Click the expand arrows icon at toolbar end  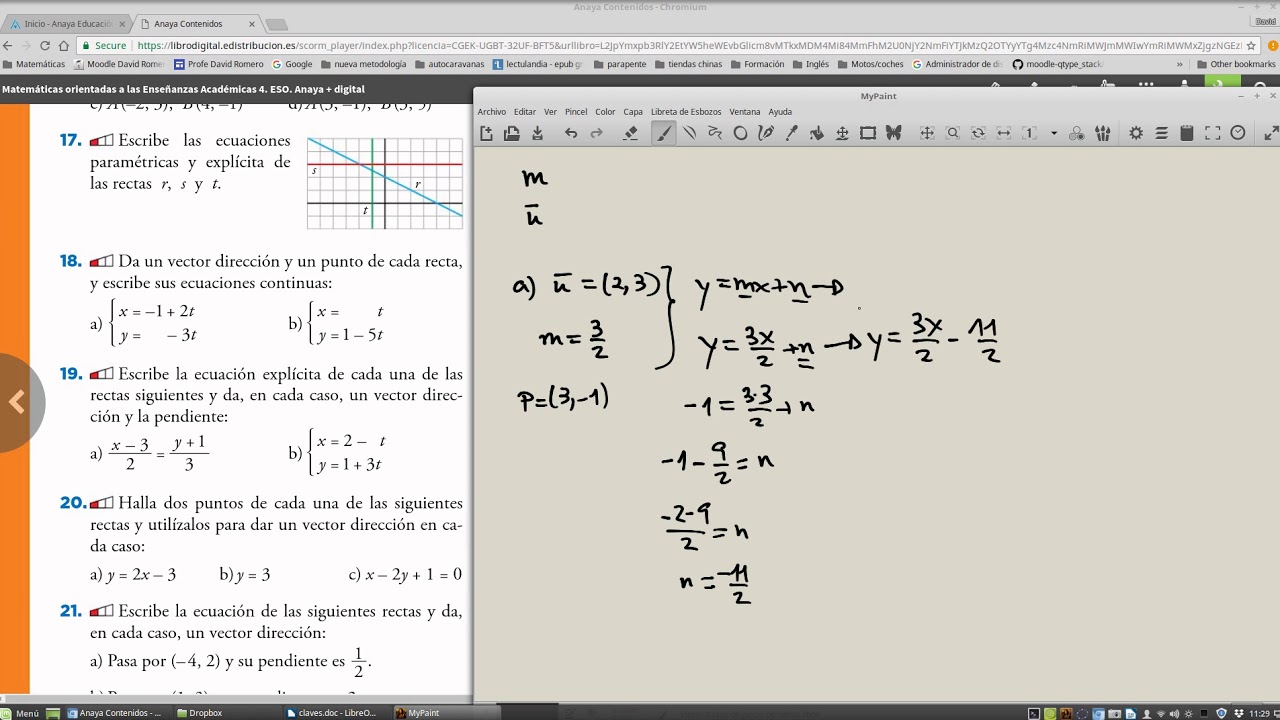pos(1271,133)
